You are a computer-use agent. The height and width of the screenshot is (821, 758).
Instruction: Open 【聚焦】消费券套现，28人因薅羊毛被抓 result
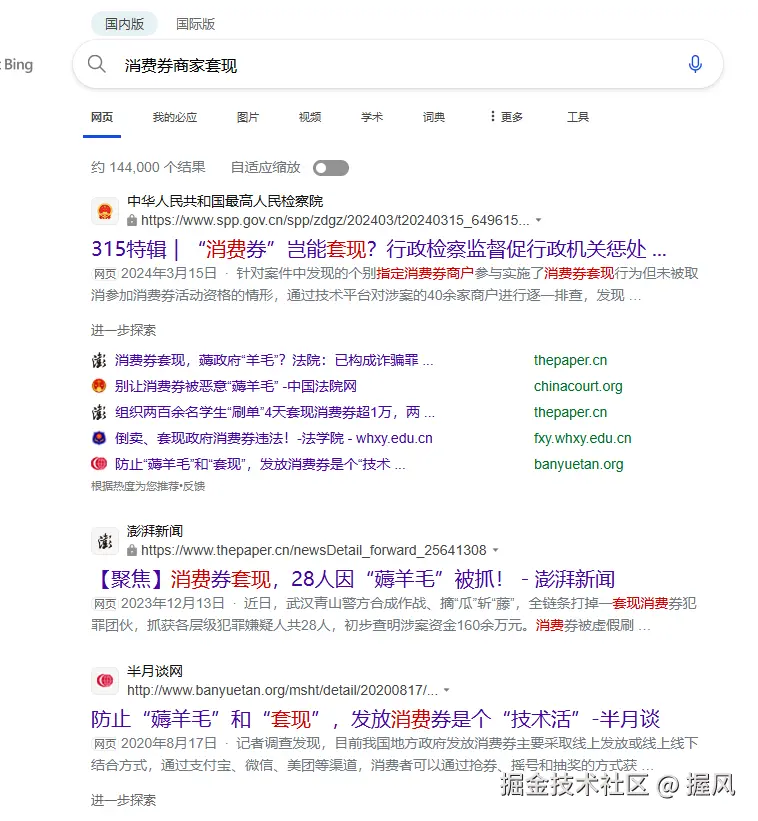[x=353, y=579]
